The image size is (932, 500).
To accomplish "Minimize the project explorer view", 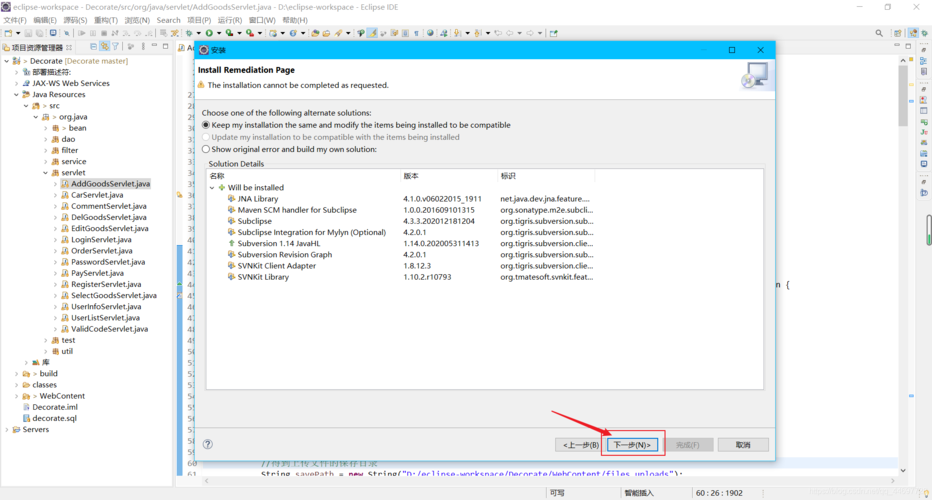I will (155, 46).
